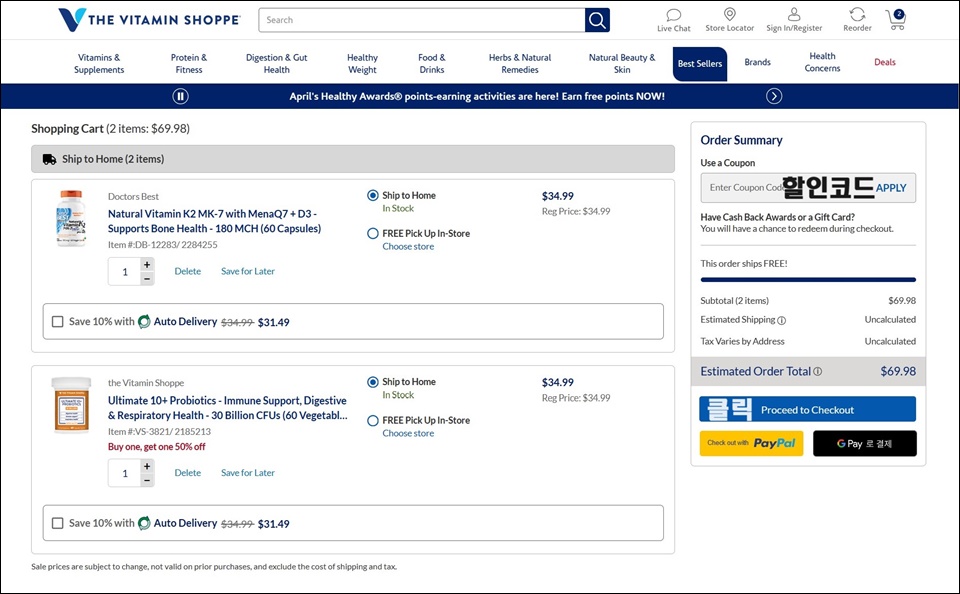The height and width of the screenshot is (594, 960).
Task: Open Natural Beauty & Skin menu
Action: 622,63
